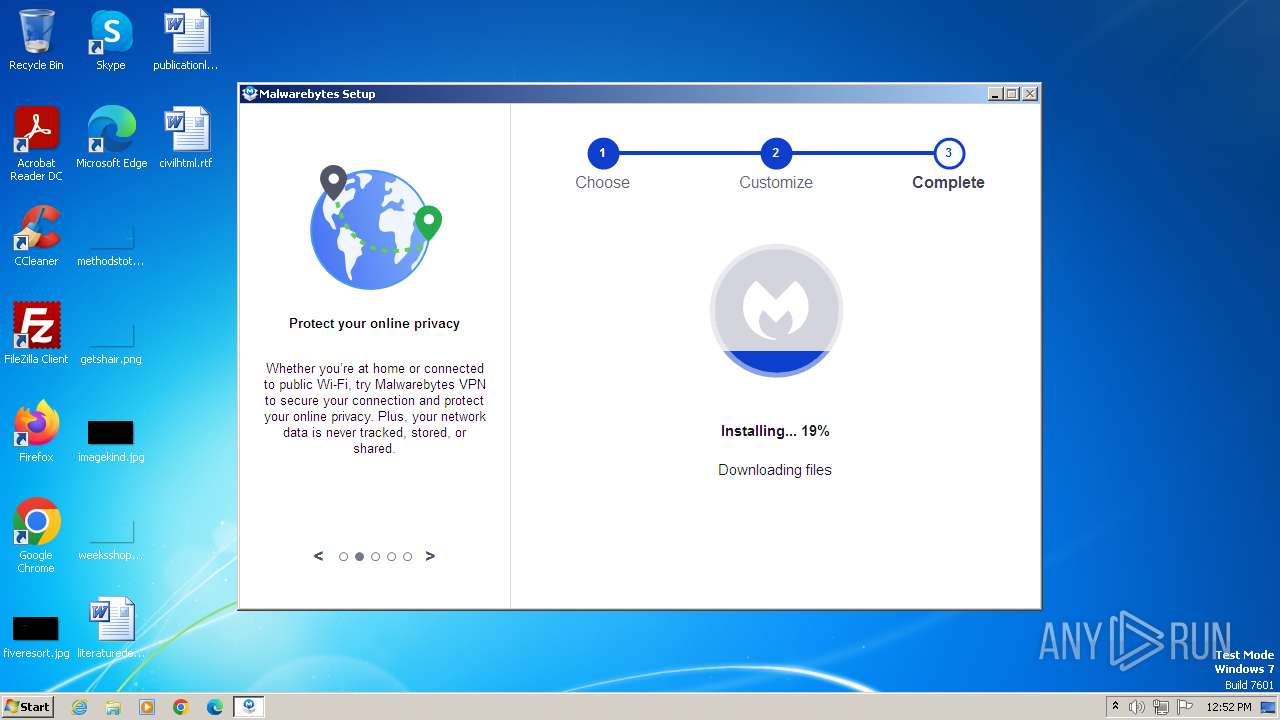Open the media player taskbar icon
Image resolution: width=1280 pixels, height=720 pixels.
(x=147, y=707)
